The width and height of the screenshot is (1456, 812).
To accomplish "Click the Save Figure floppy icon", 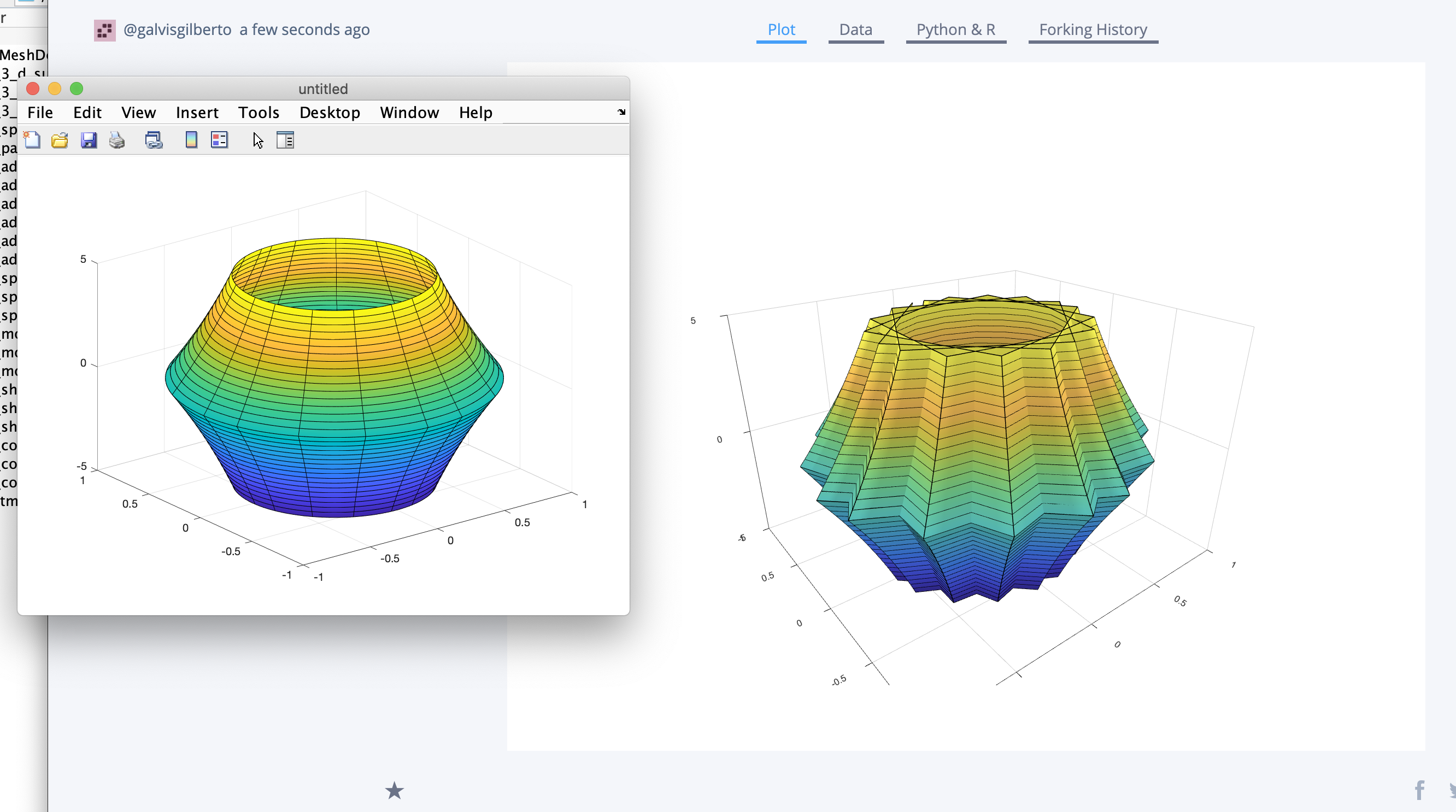I will tap(89, 139).
